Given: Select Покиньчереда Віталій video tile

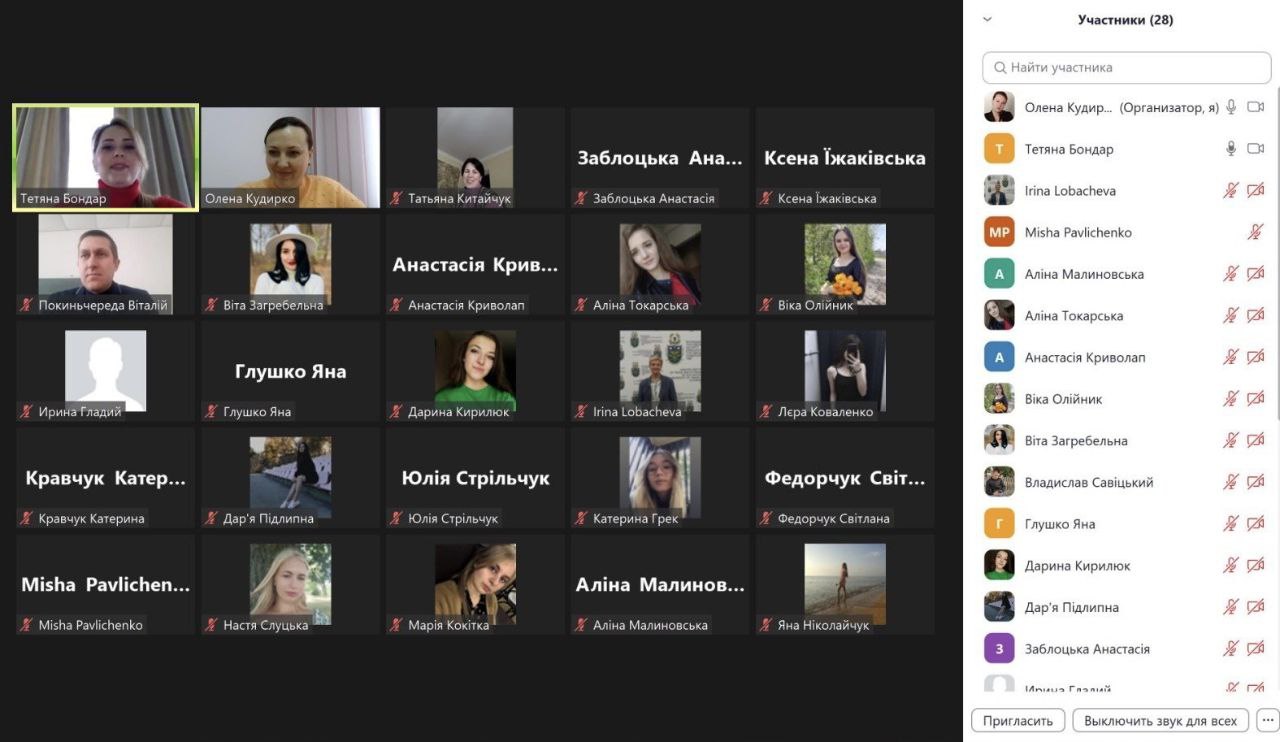Looking at the screenshot, I should tap(105, 265).
